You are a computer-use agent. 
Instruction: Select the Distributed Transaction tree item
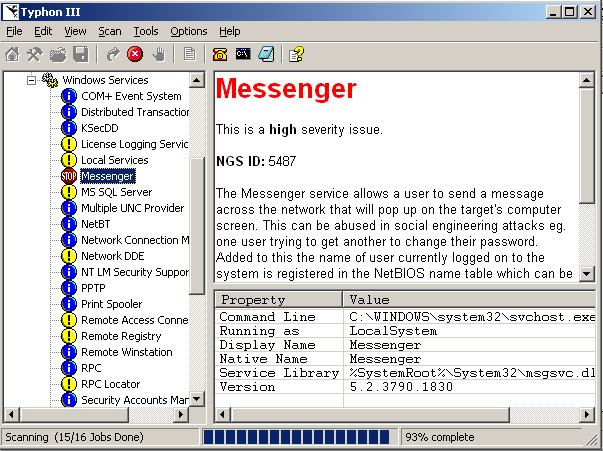(135, 112)
